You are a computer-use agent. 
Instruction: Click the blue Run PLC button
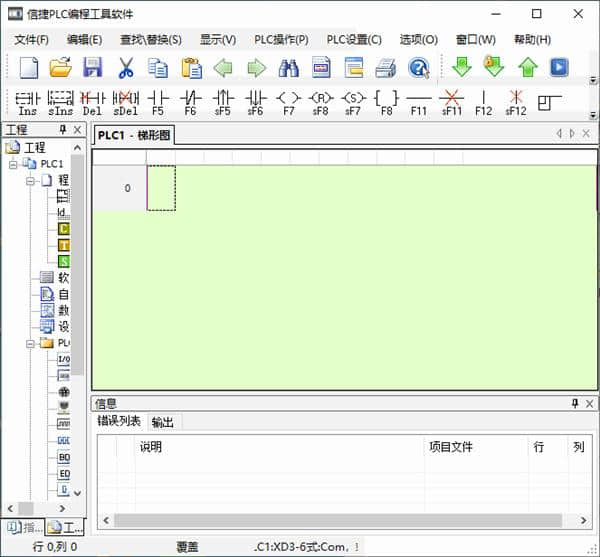(559, 68)
